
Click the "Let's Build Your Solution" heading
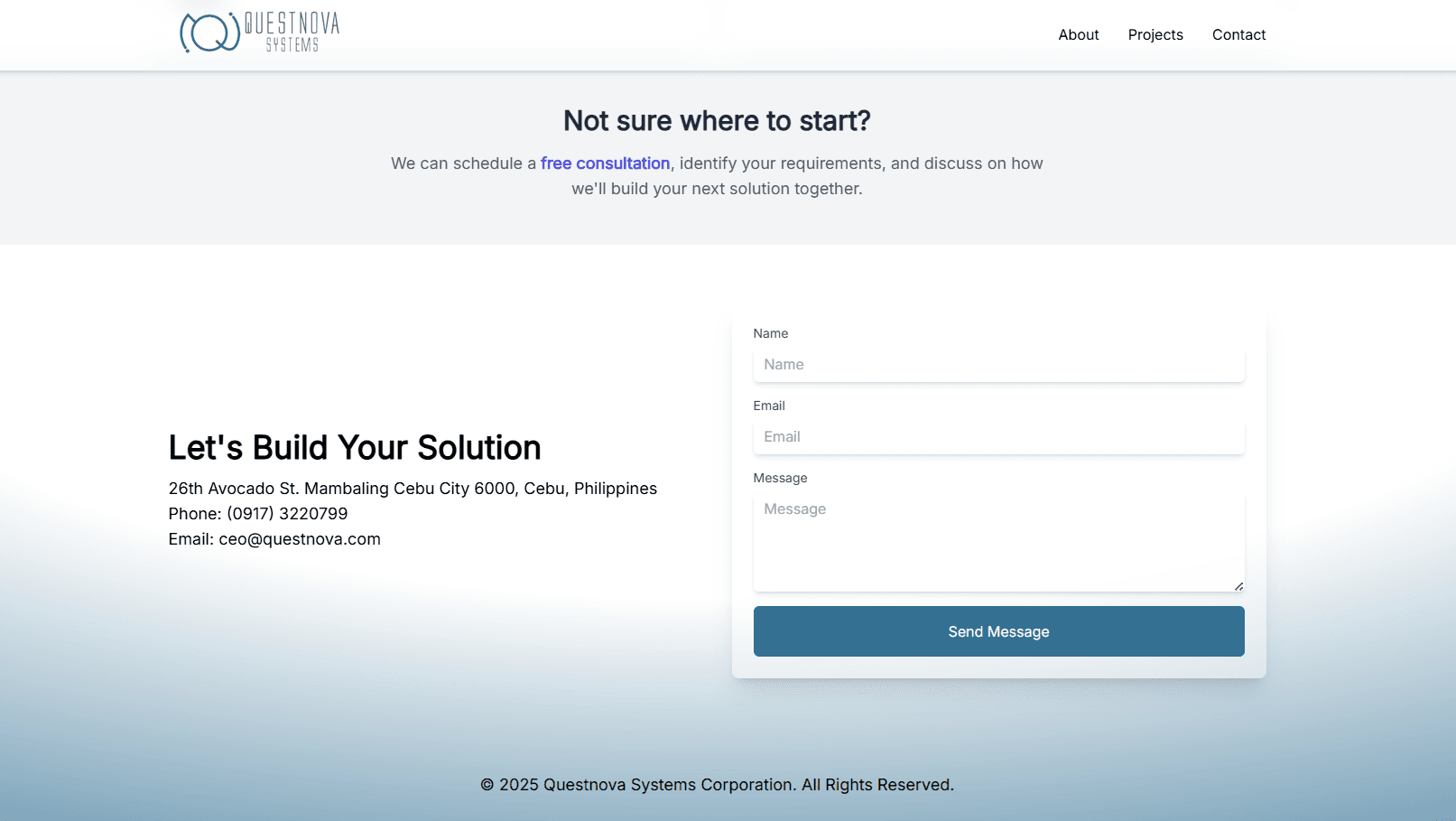pos(354,448)
